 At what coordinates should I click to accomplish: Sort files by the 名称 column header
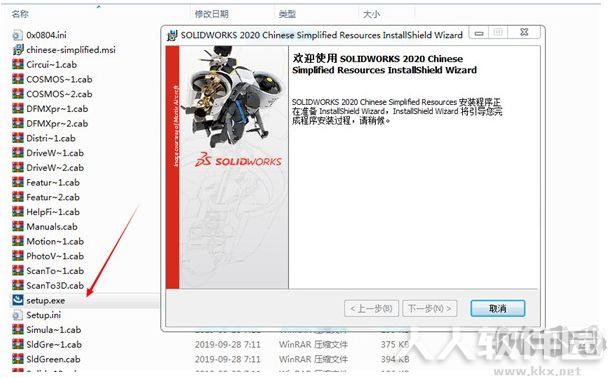[20, 14]
